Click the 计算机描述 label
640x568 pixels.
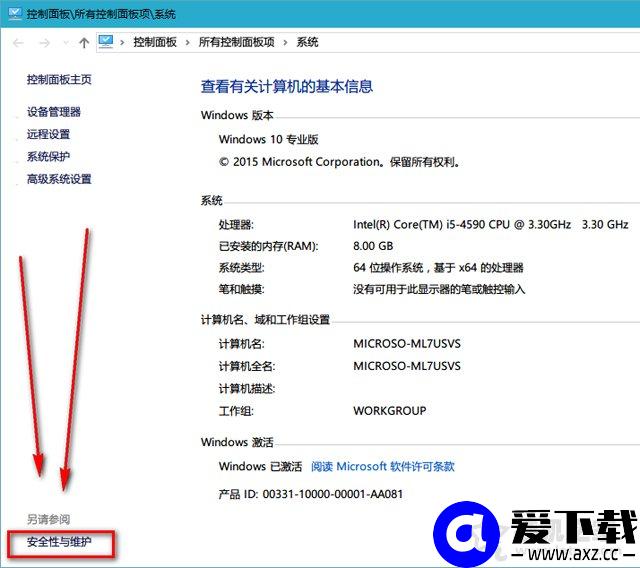(x=247, y=388)
